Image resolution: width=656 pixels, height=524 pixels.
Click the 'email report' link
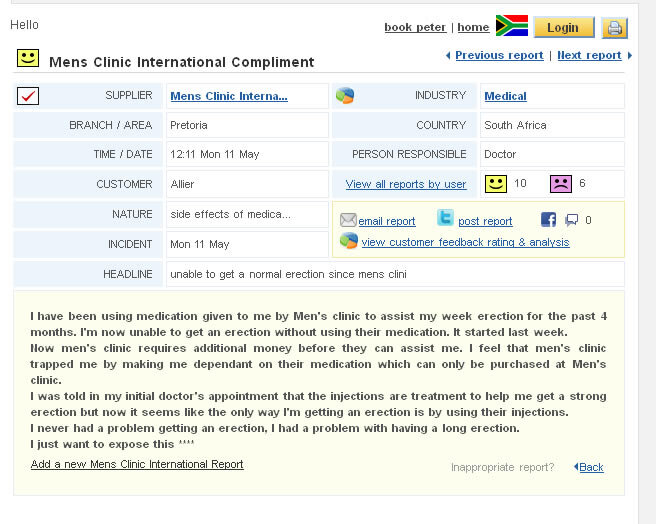pos(387,221)
